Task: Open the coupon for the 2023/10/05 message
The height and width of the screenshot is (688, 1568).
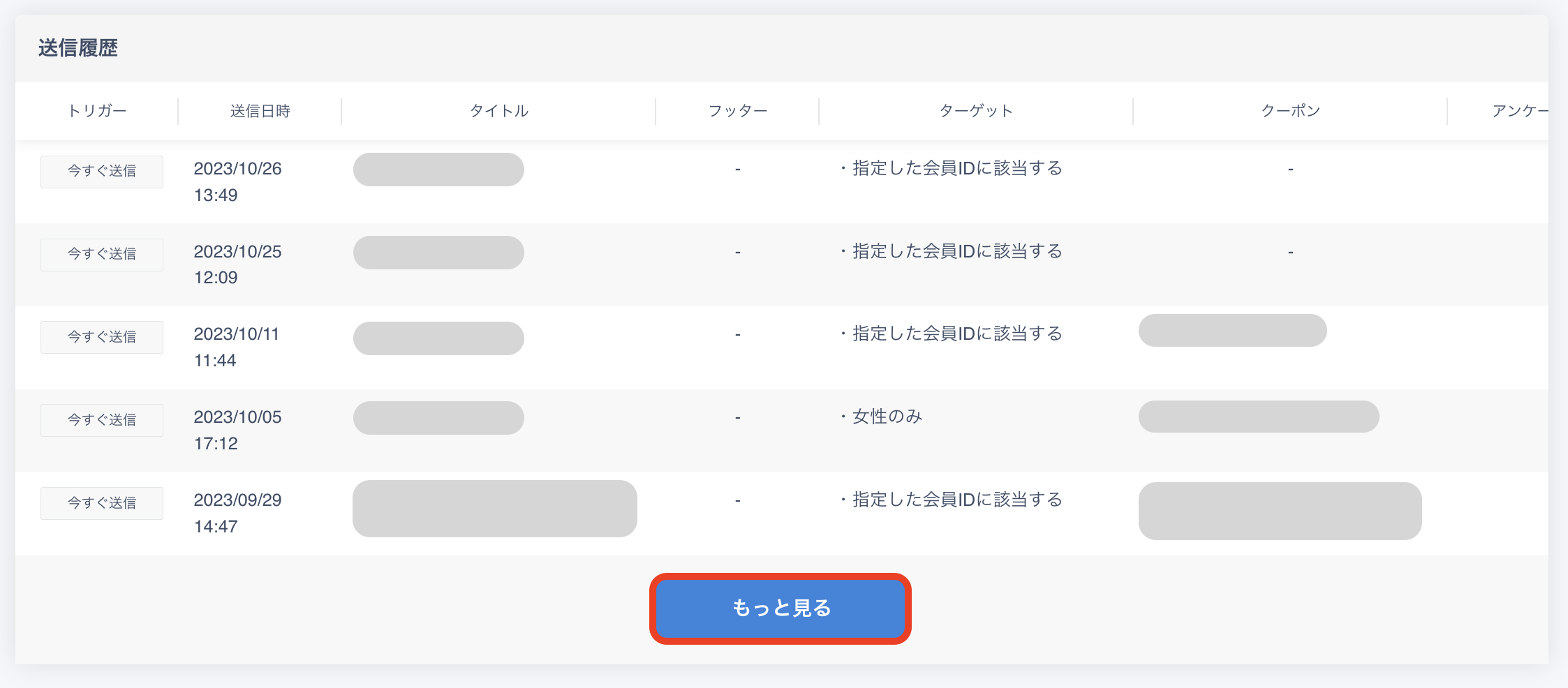Action: [x=1258, y=417]
